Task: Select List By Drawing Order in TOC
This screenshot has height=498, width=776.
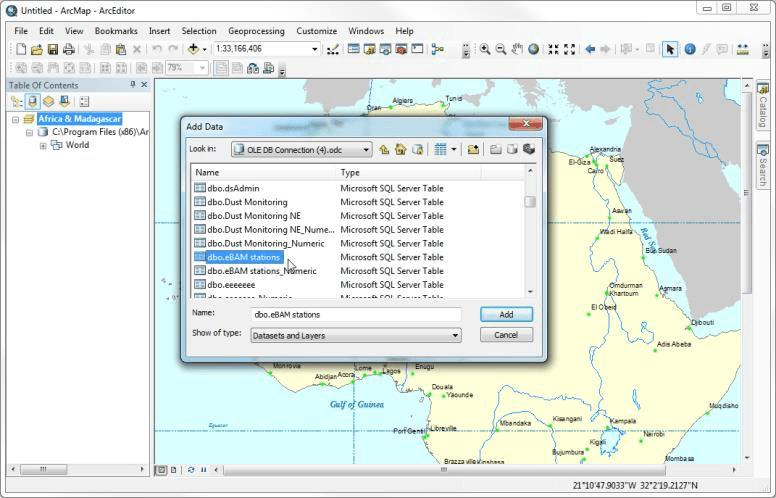Action: point(17,101)
